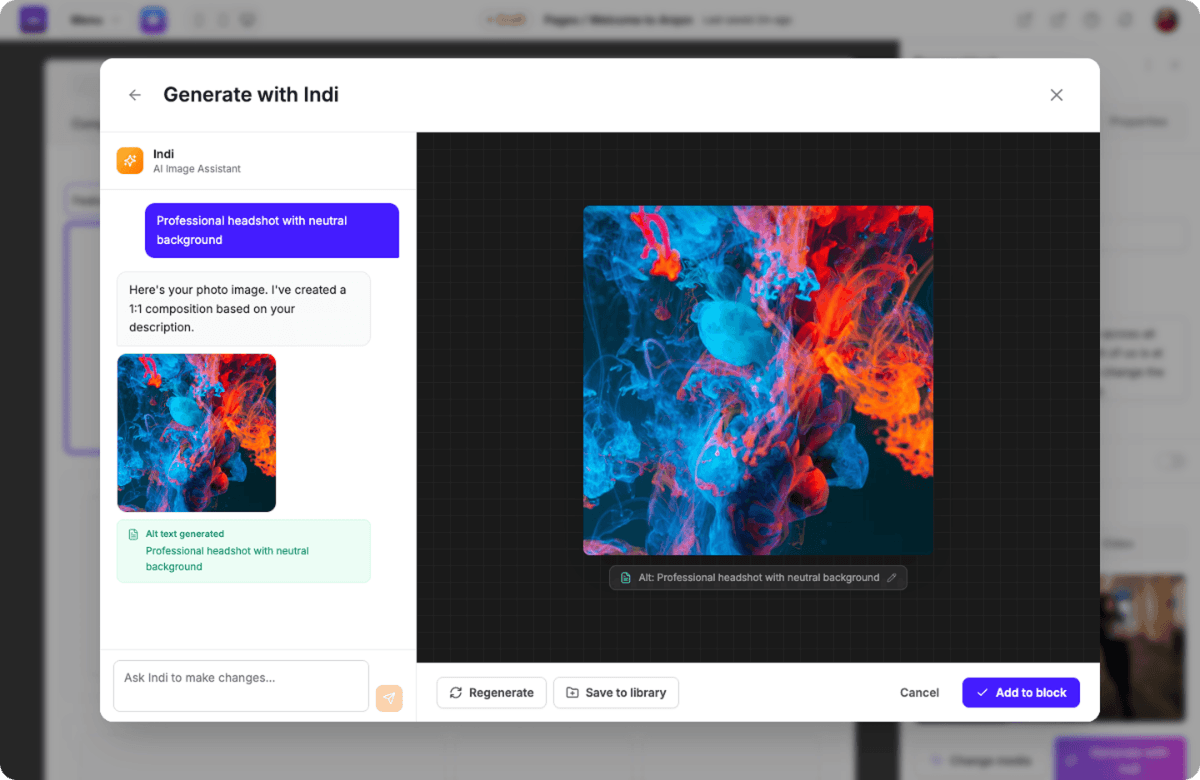Cancel the image generation
Viewport: 1200px width, 780px height.
(x=918, y=692)
